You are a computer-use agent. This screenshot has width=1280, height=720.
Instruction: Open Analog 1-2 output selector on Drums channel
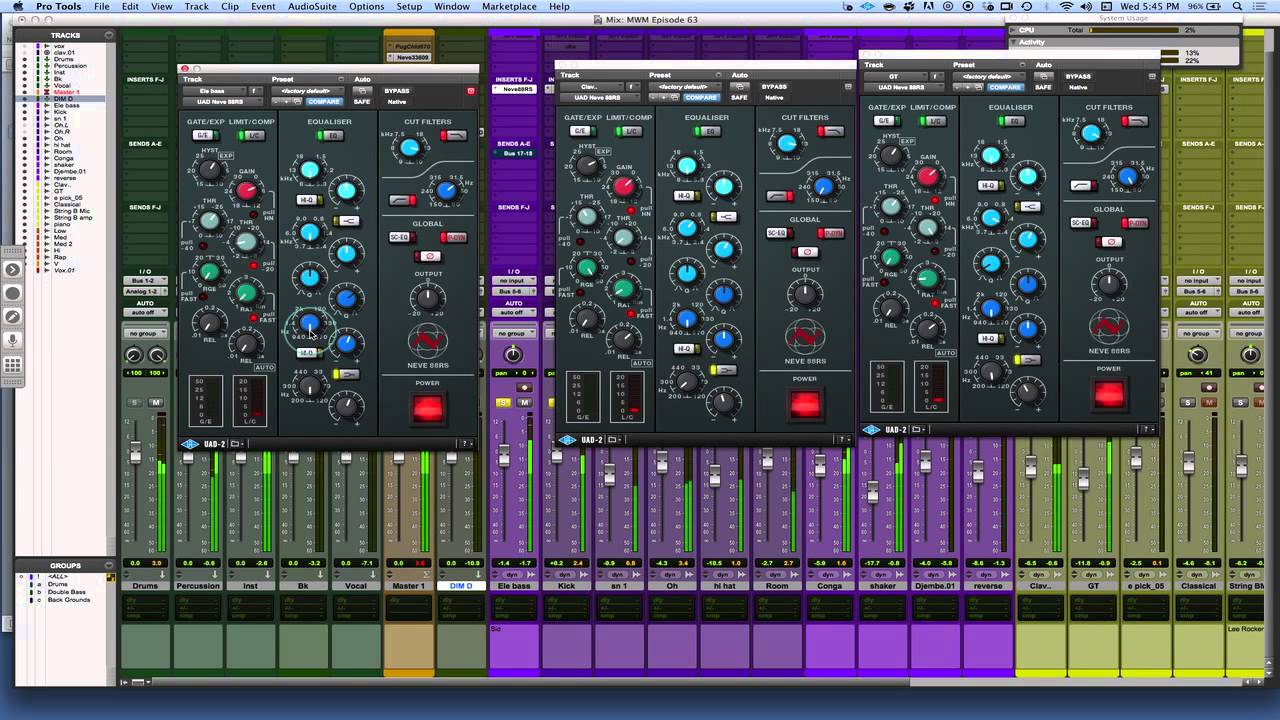pos(145,291)
